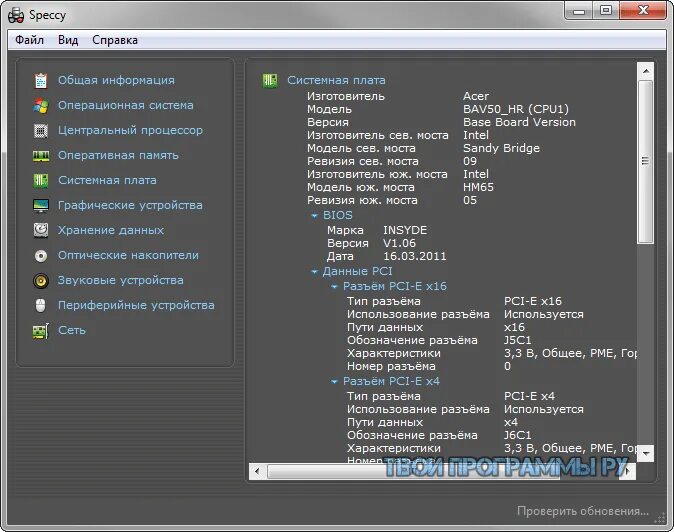Click the Общая информация clipboard icon
Screen dimensions: 674x532
(41, 80)
